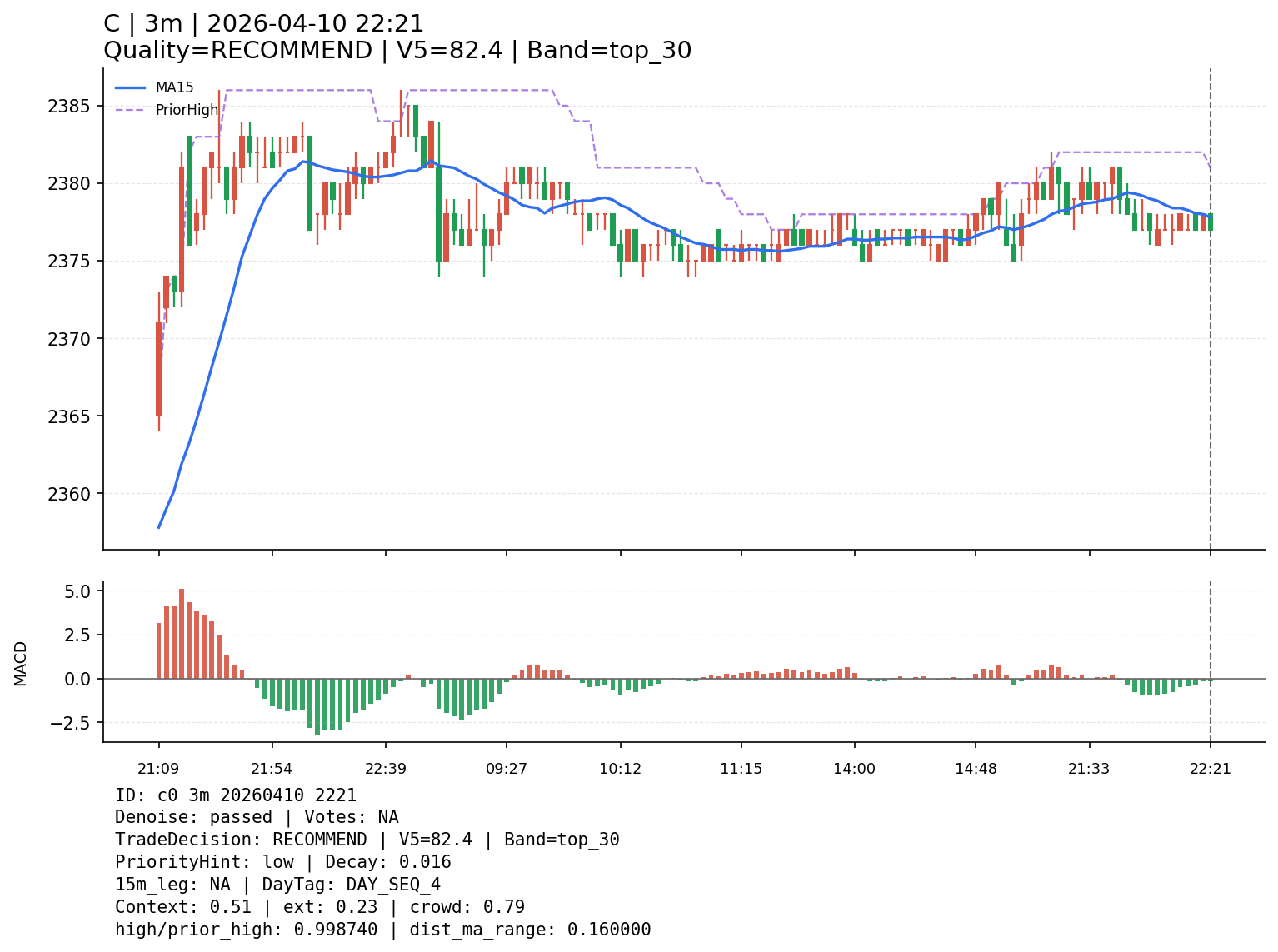Click the Quality=RECOMMEND subtitle line
Viewport: 1278px width, 952px height.
click(397, 51)
